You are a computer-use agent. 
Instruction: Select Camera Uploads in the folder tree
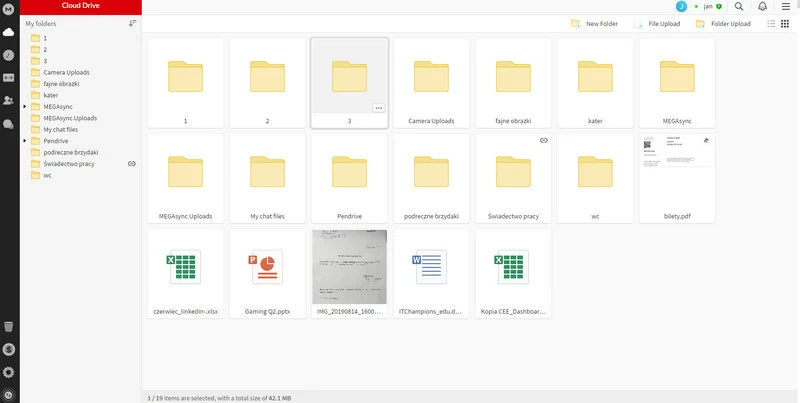pyautogui.click(x=66, y=72)
